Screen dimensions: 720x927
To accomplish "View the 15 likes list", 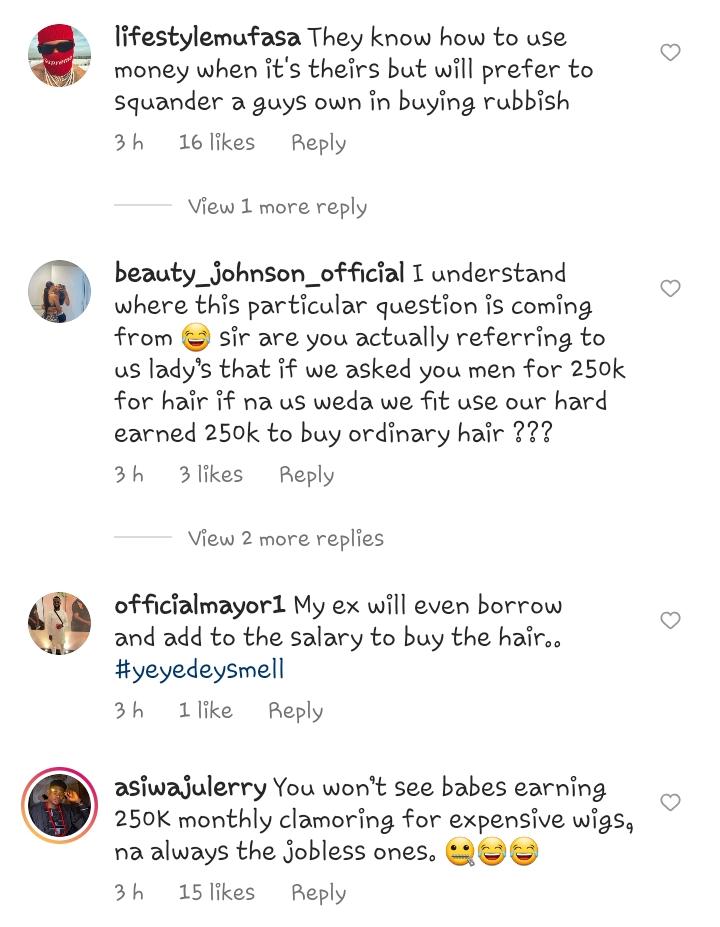I will [x=217, y=892].
